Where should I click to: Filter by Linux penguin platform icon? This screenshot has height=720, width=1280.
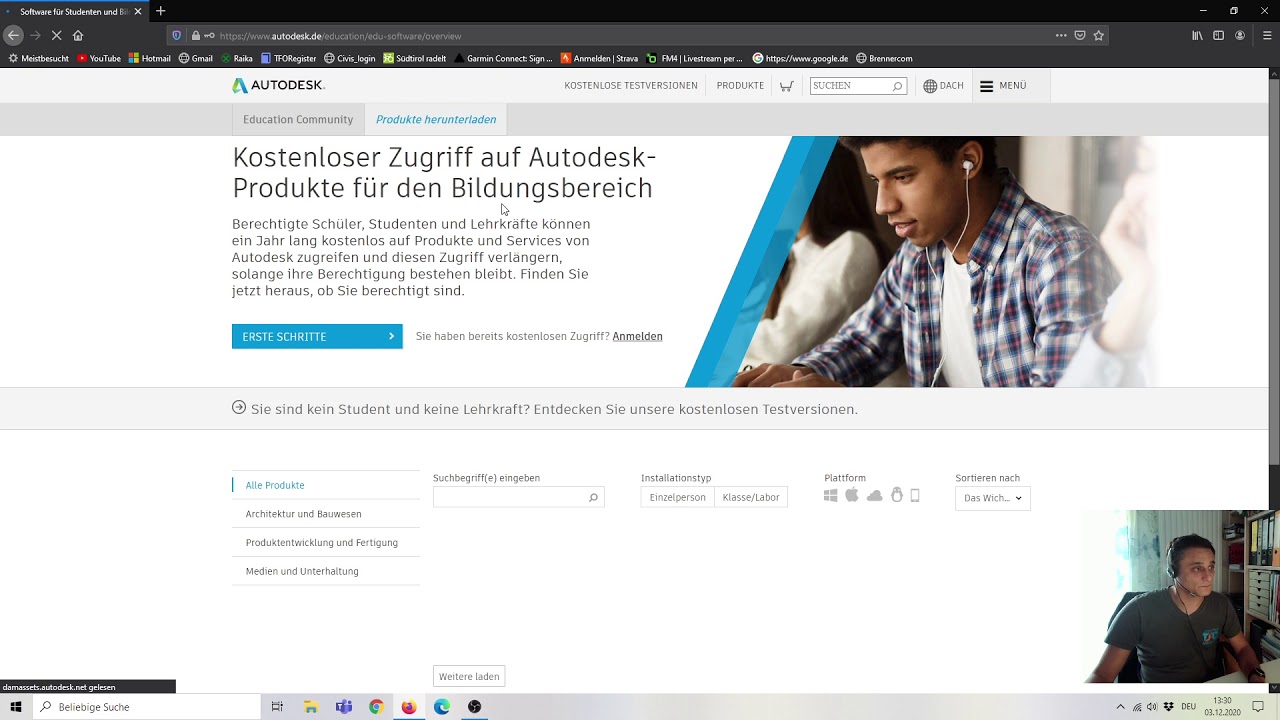click(x=897, y=495)
